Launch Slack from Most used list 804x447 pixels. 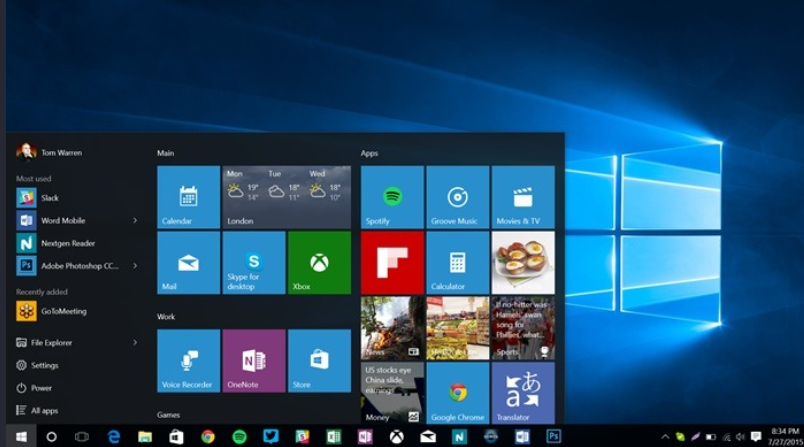pyautogui.click(x=77, y=198)
